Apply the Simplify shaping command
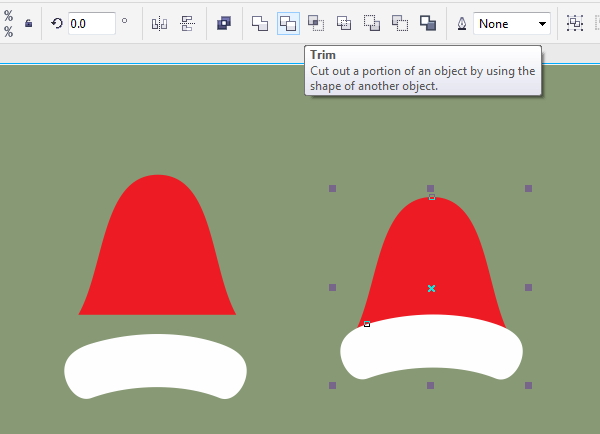The image size is (600, 434). pos(344,24)
